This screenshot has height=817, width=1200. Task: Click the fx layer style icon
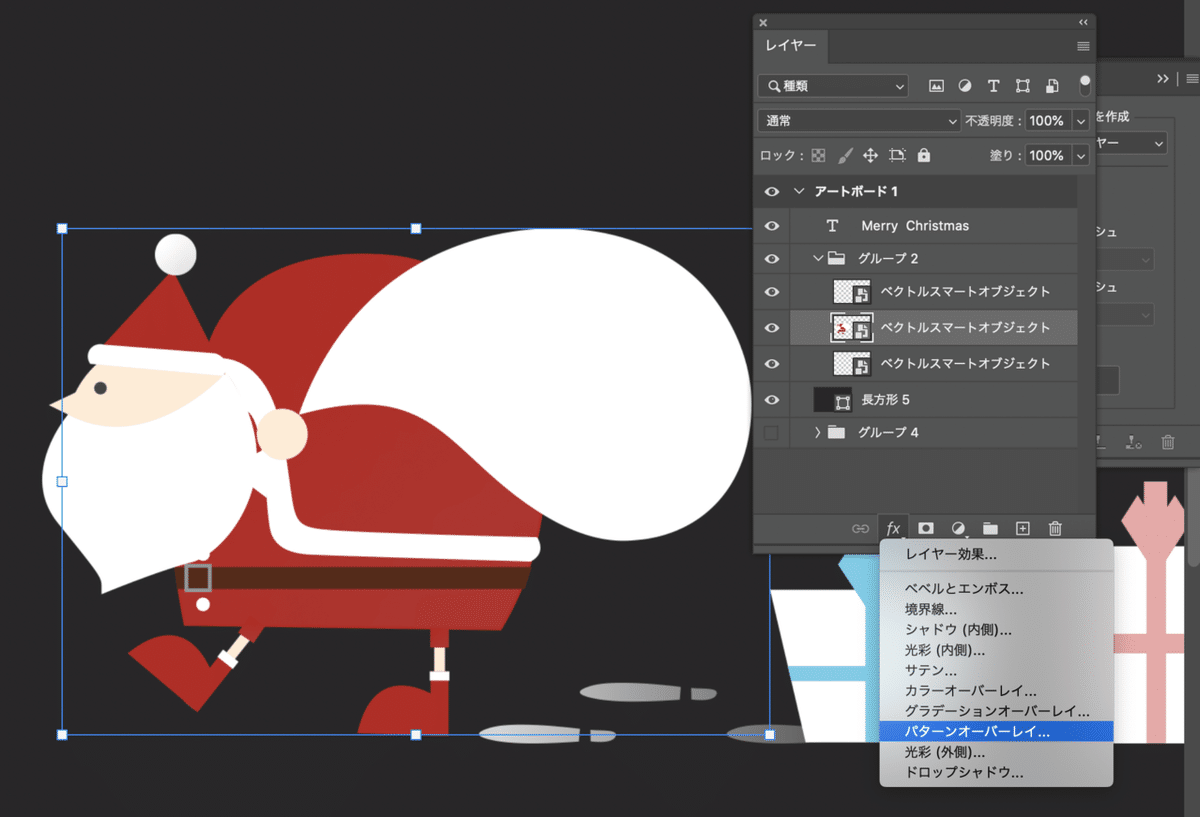(893, 528)
